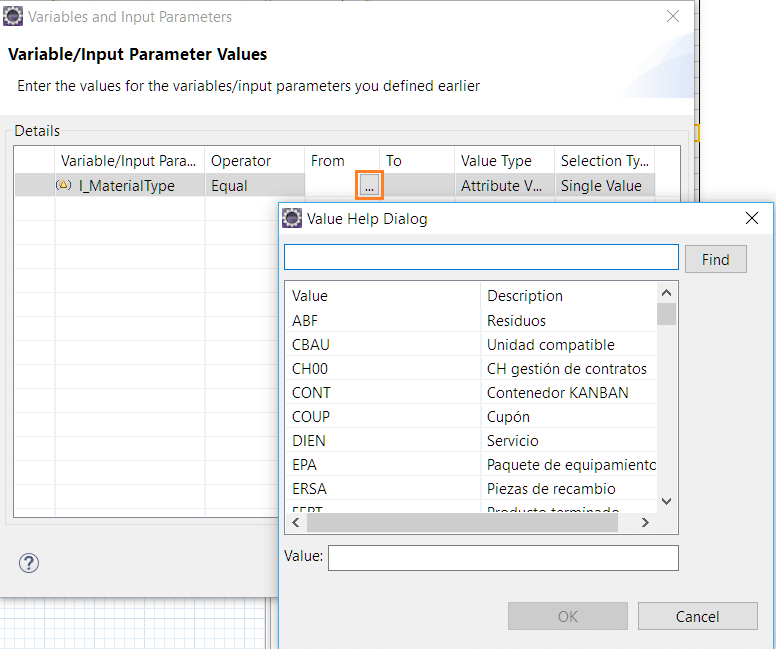Click the I_MaterialType variable icon
The width and height of the screenshot is (776, 649).
tap(64, 186)
